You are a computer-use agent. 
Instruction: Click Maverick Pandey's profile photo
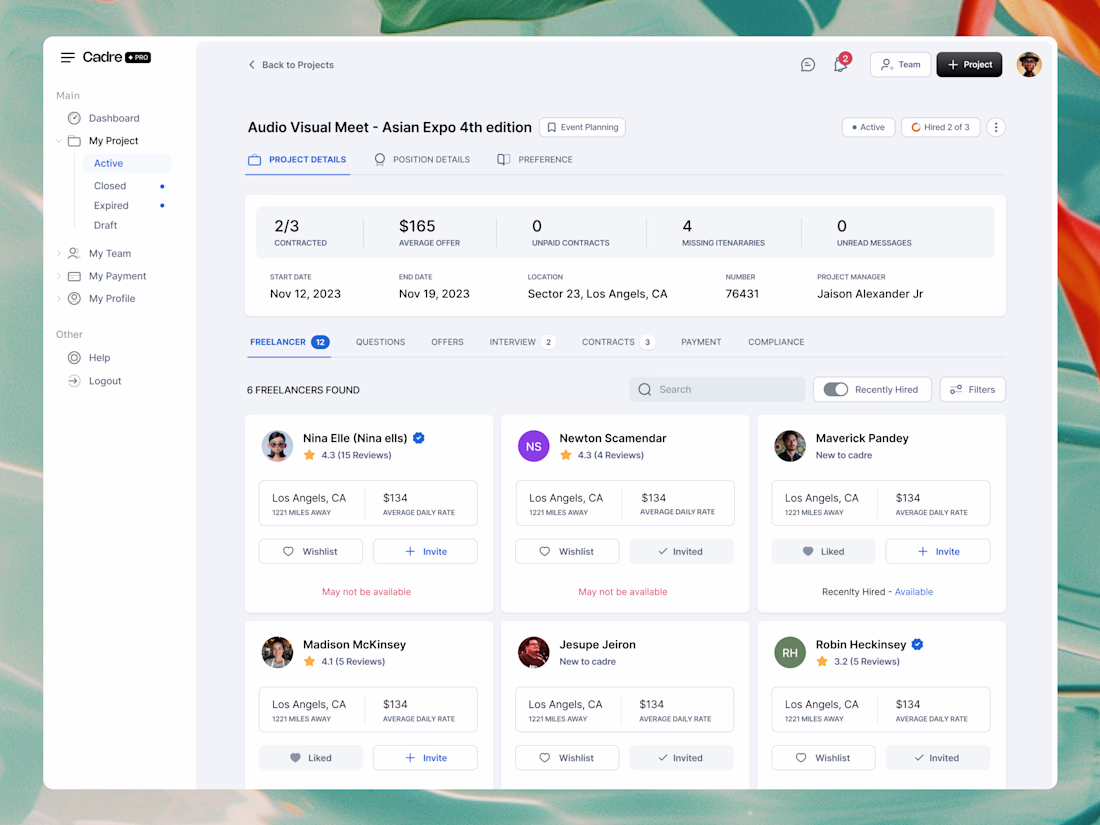(x=790, y=446)
